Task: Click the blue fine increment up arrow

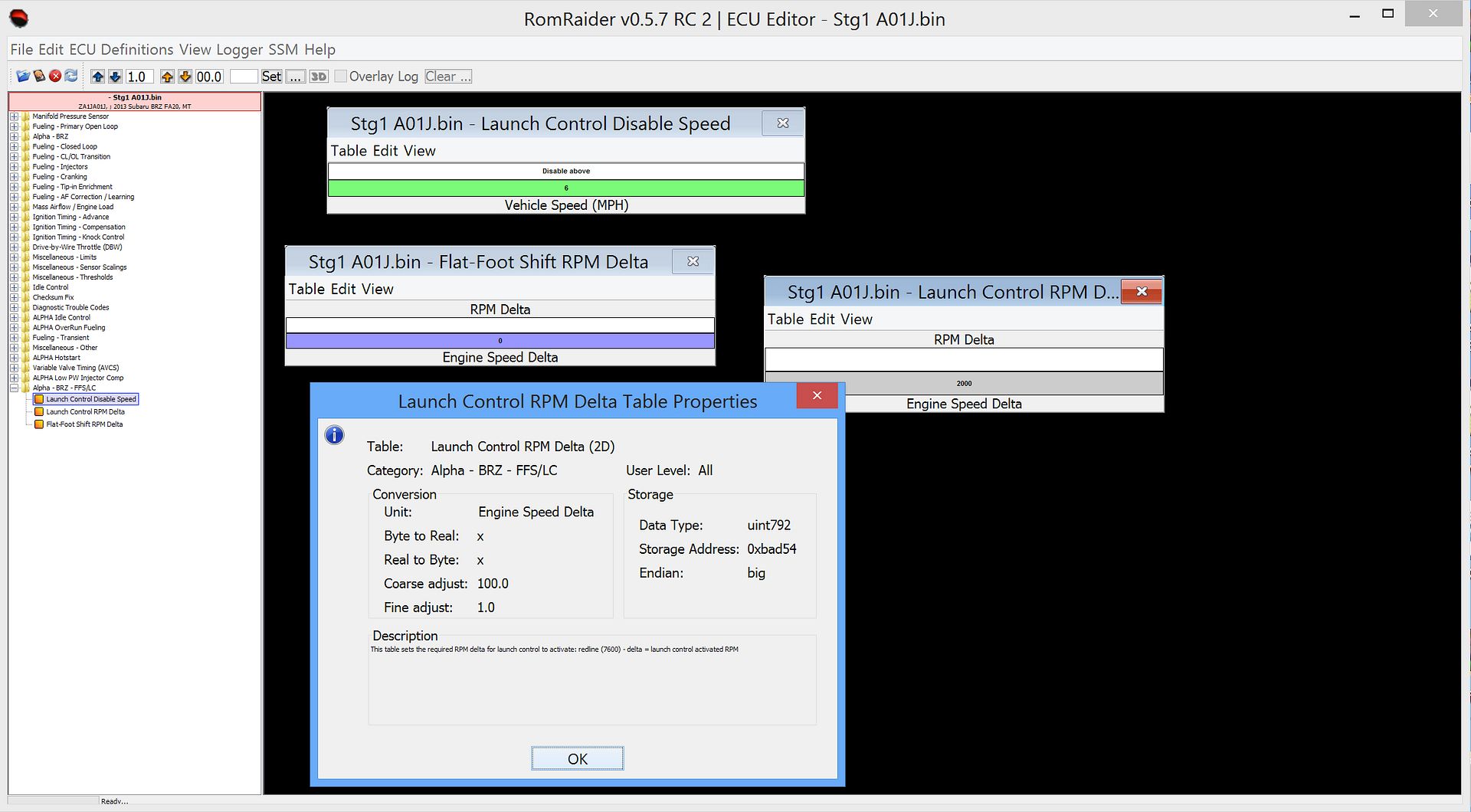Action: point(97,77)
